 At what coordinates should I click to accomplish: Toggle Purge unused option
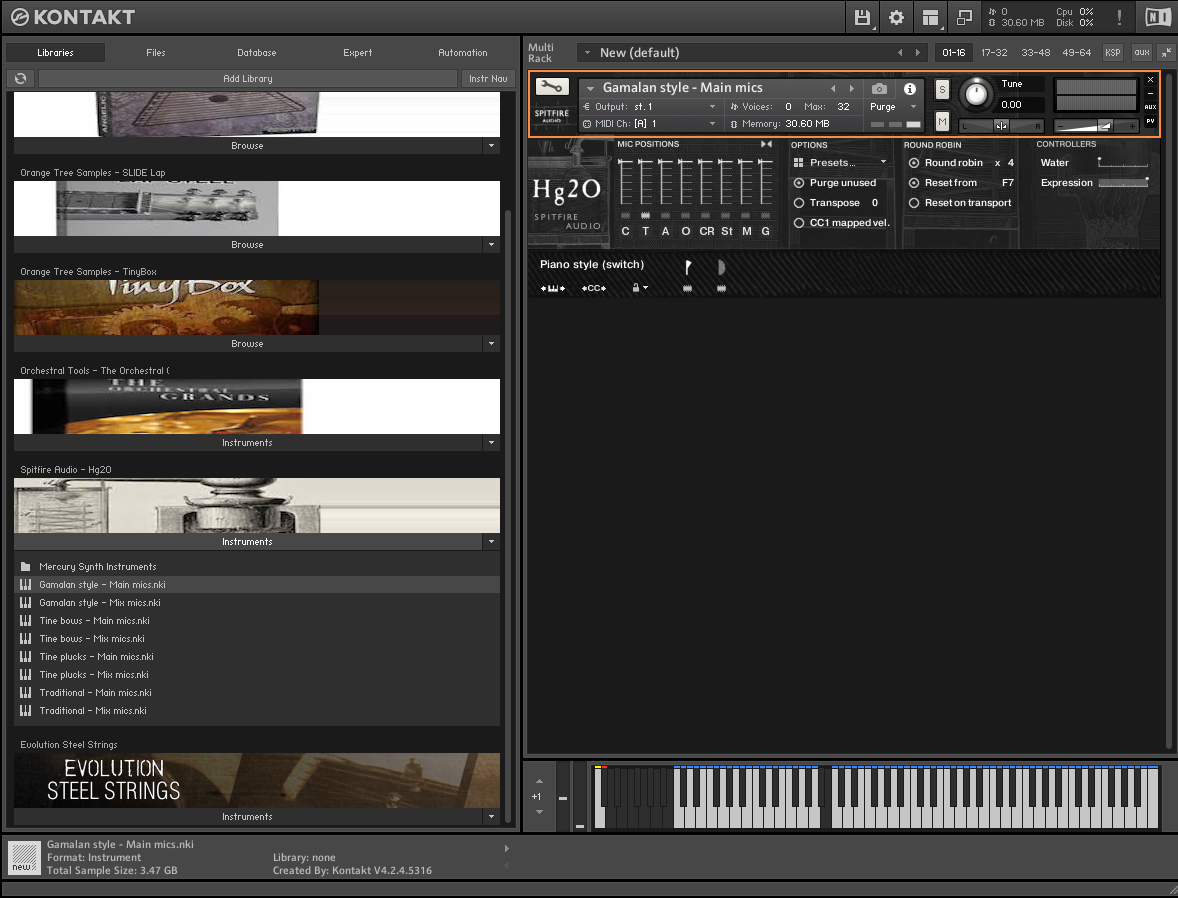pos(799,183)
